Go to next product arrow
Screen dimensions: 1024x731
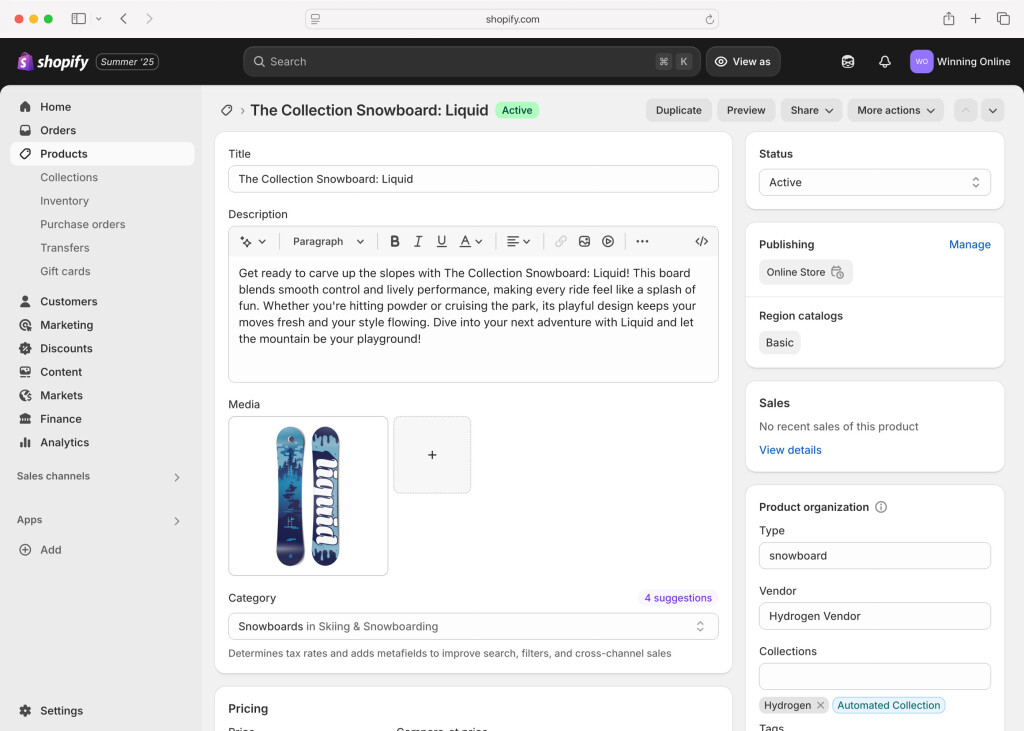[993, 110]
